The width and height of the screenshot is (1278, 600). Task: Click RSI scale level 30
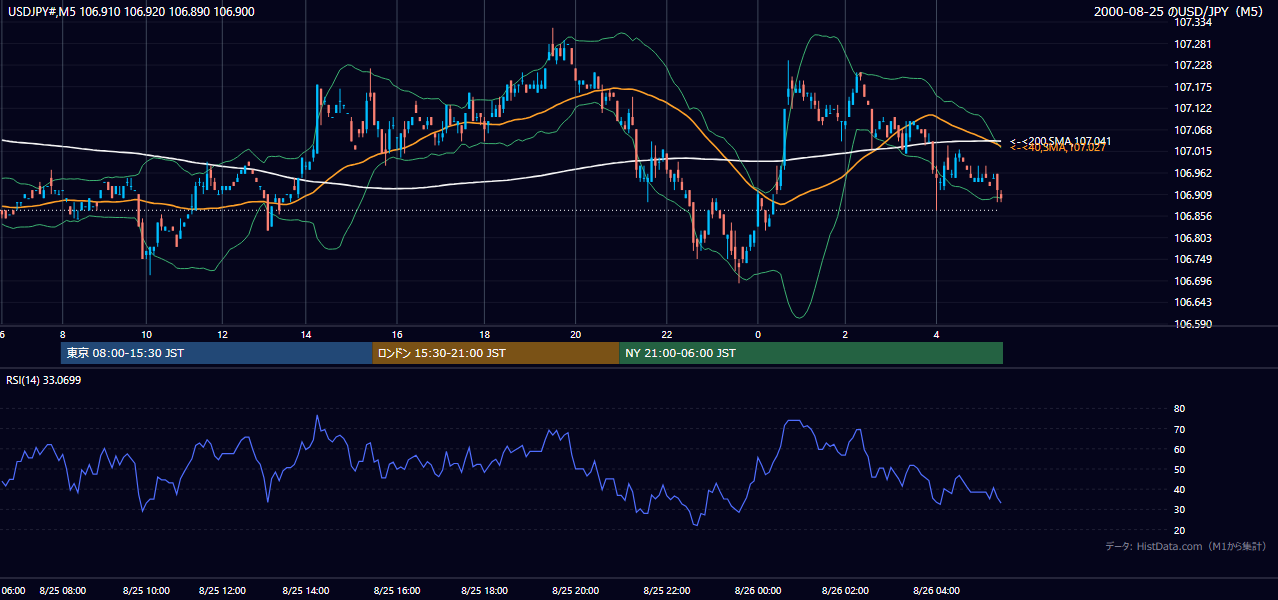[x=1179, y=510]
